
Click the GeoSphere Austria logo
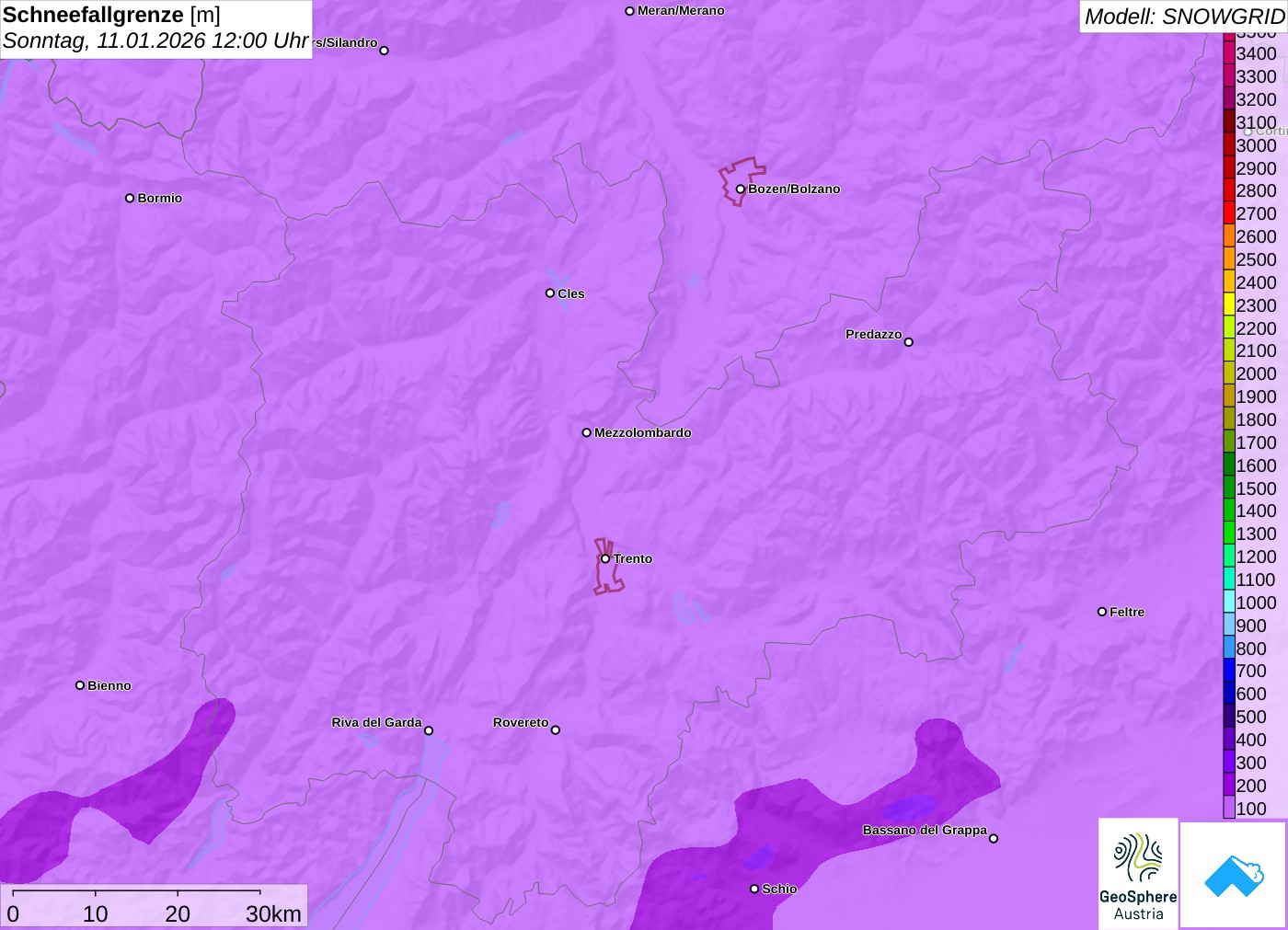(1138, 874)
